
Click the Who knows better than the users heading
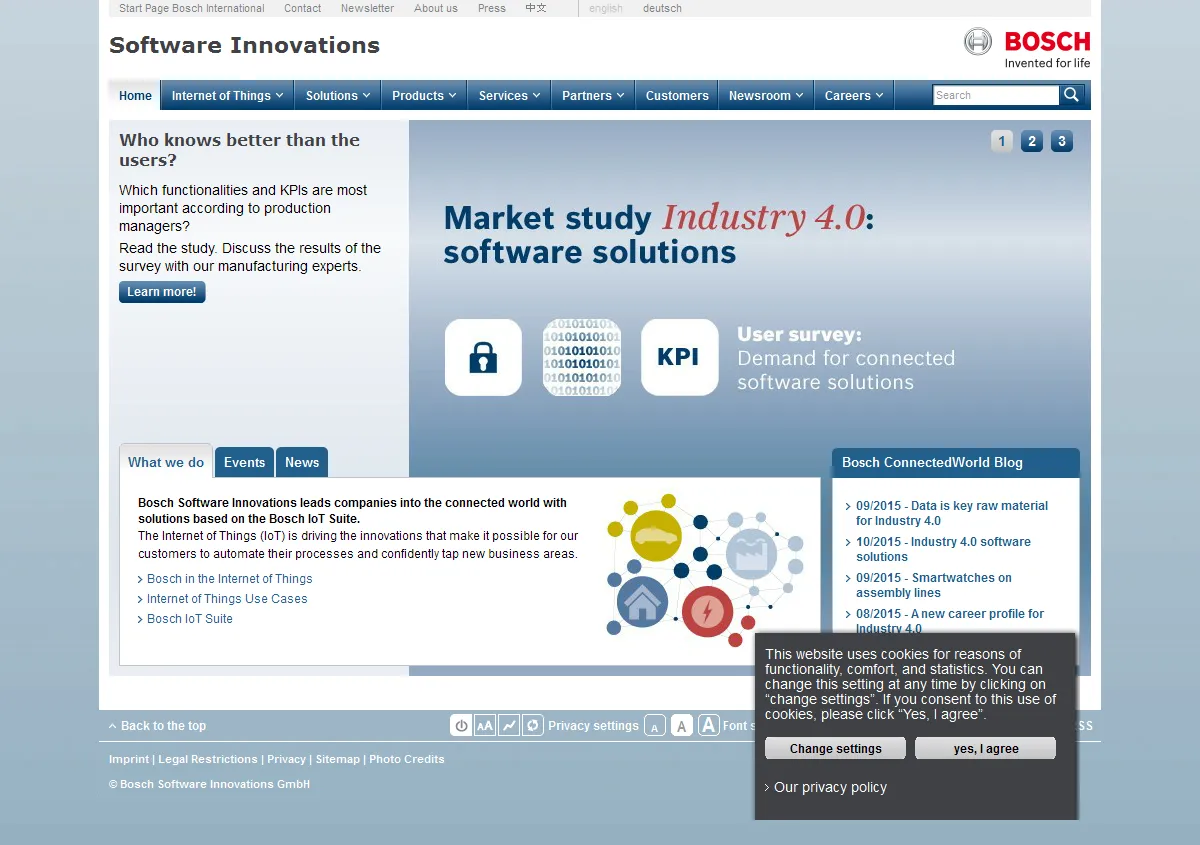pyautogui.click(x=240, y=150)
